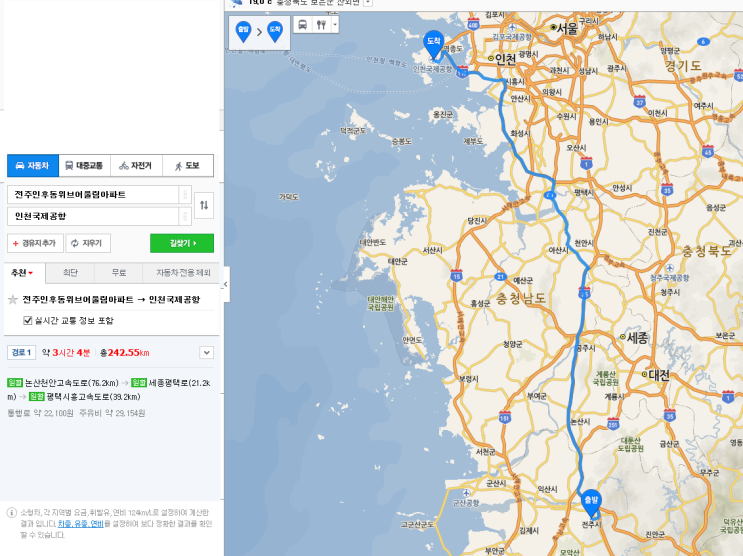743x556 pixels.
Task: Click the highway 400 shield on the map
Action: [473, 24]
